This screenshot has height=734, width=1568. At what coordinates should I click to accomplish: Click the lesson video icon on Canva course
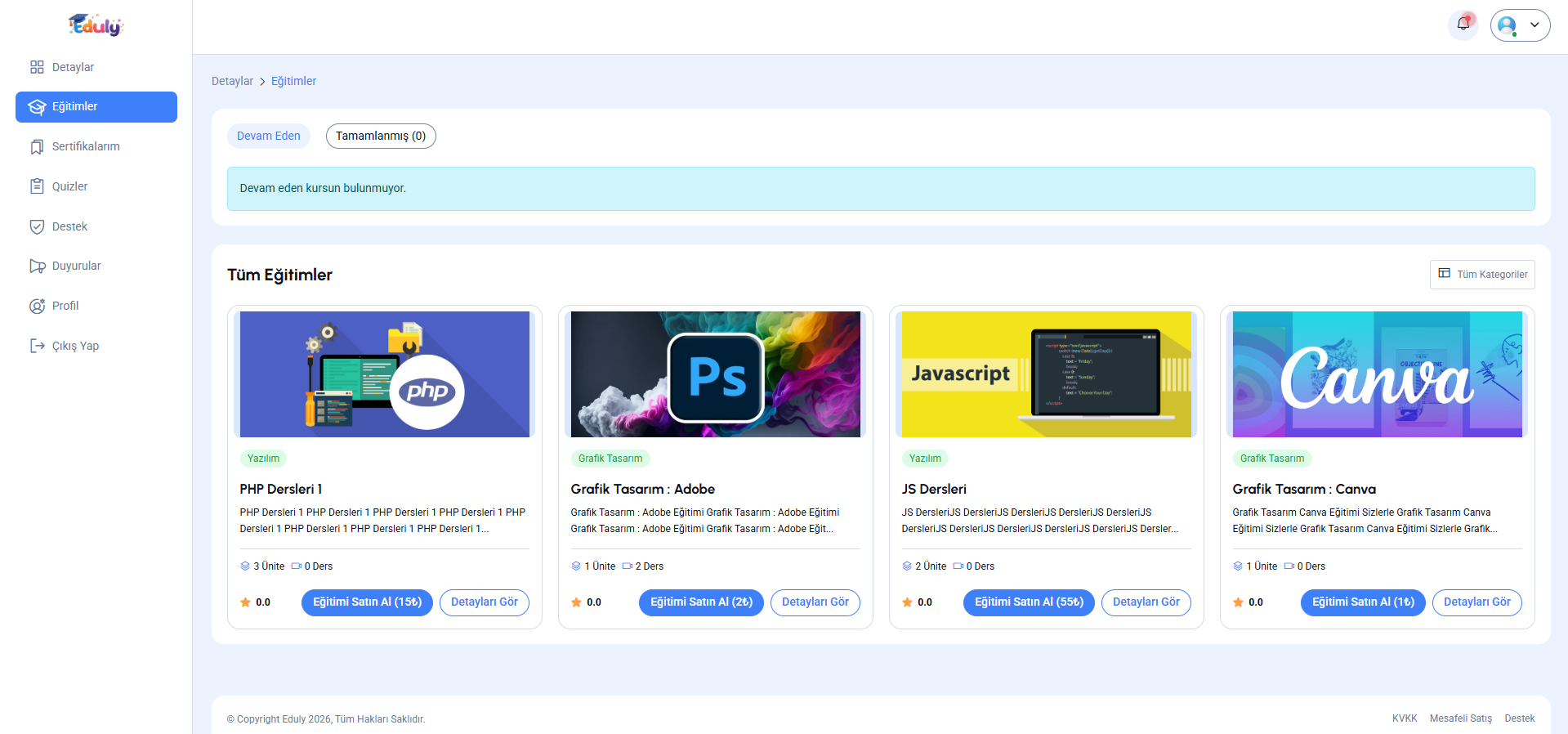(x=1289, y=566)
